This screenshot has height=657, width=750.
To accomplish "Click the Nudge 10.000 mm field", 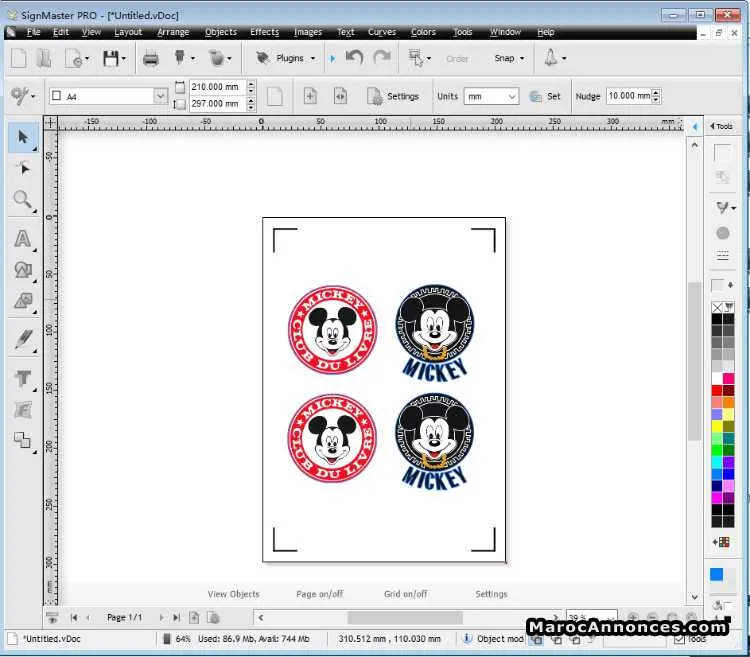I will (x=629, y=96).
